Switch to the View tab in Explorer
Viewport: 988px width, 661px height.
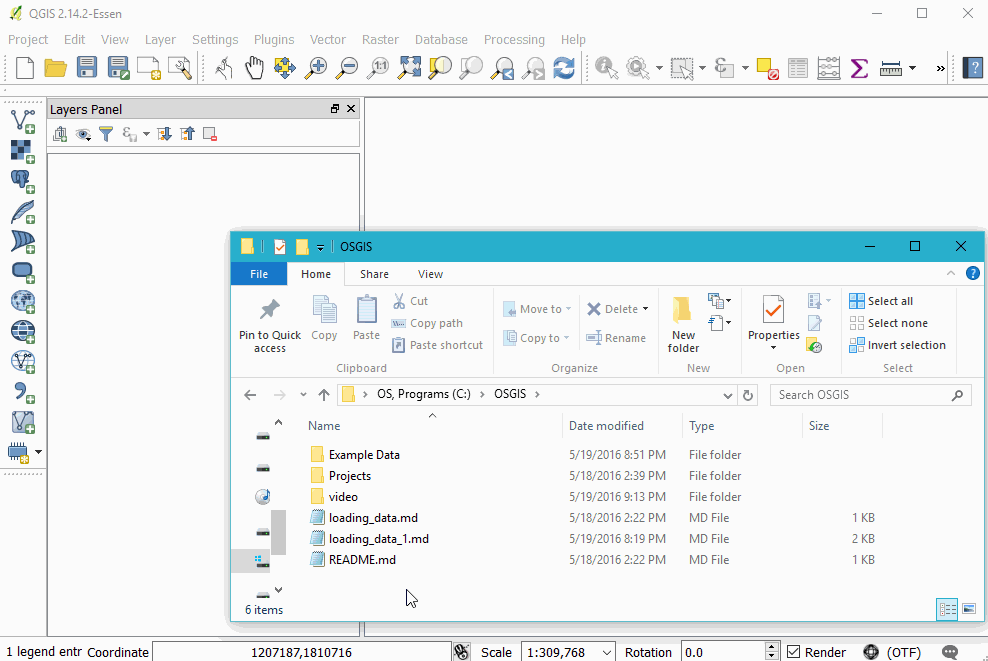[x=430, y=274]
